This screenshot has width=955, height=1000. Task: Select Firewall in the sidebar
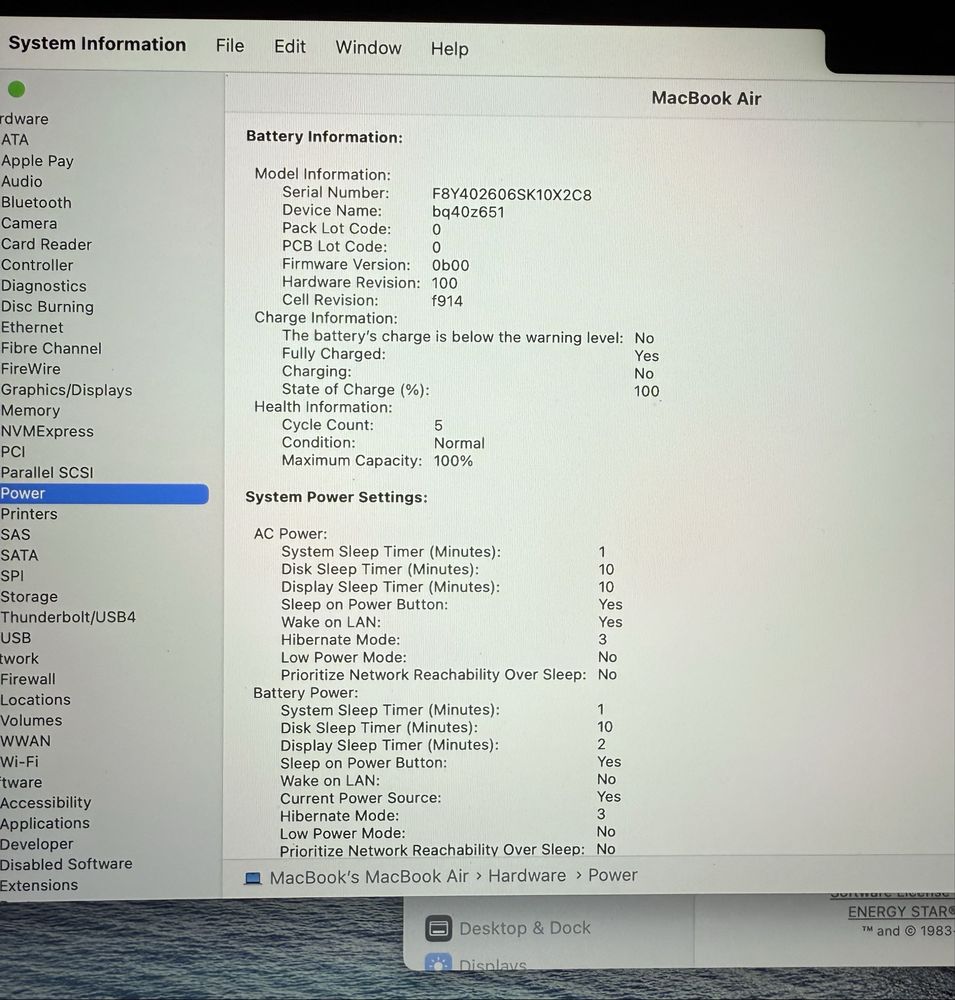tap(27, 679)
